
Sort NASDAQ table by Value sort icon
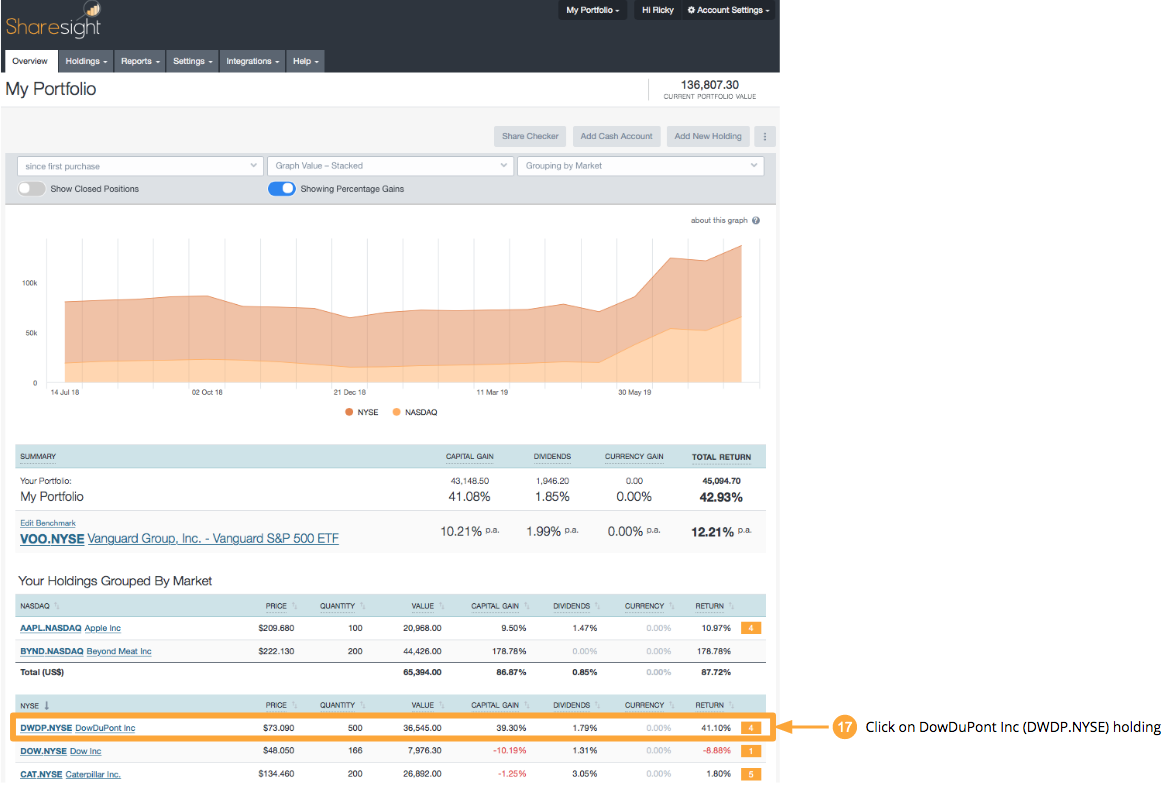point(441,606)
